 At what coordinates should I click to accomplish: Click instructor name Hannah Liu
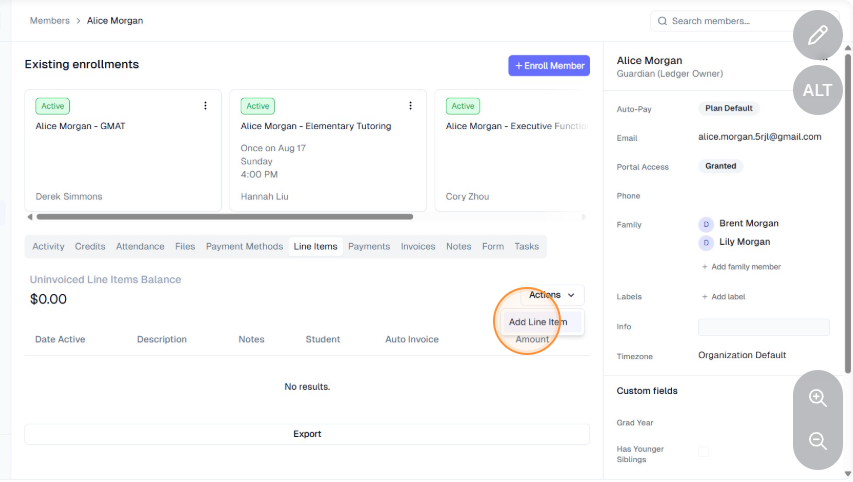coord(264,197)
